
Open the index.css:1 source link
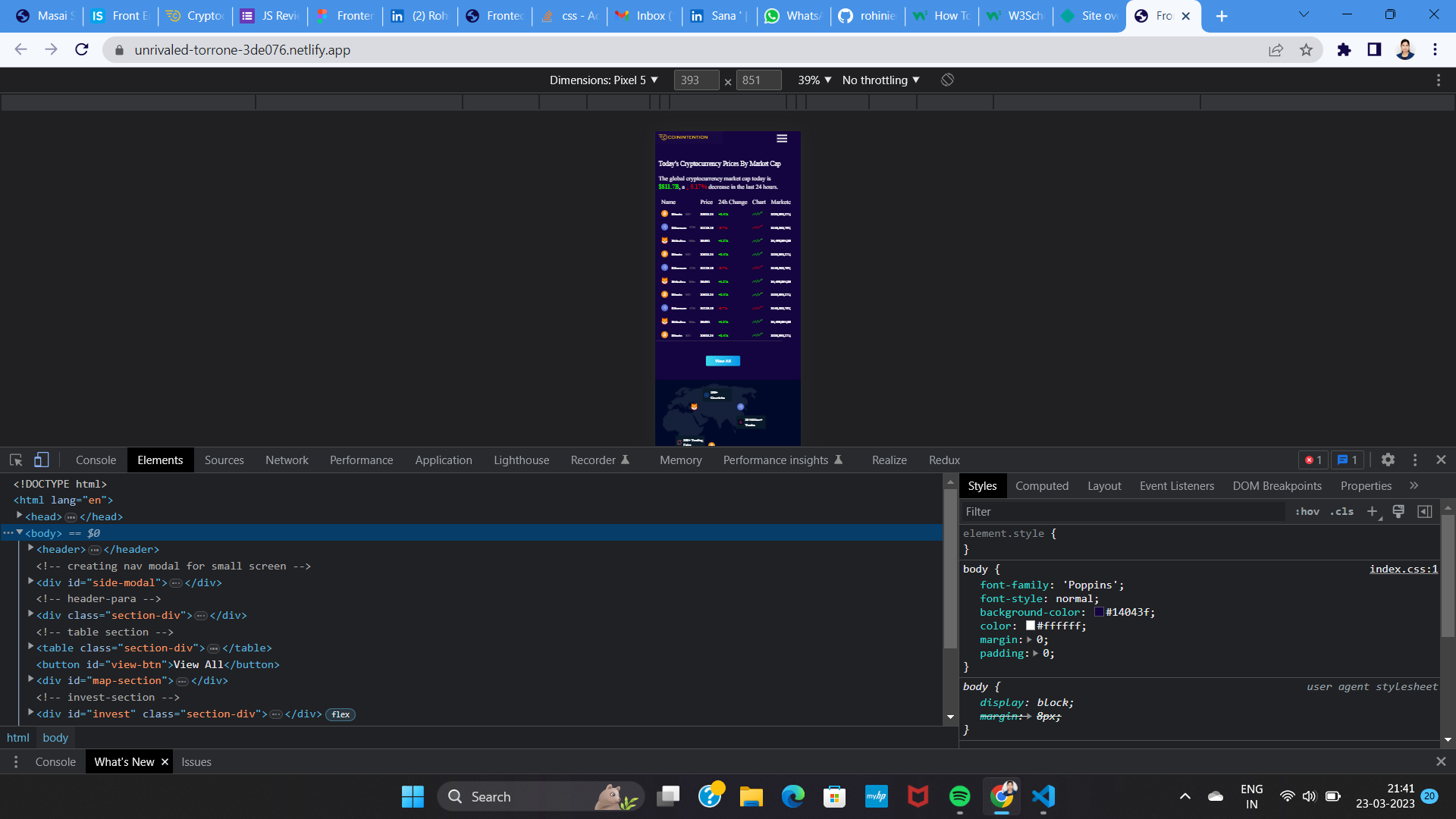point(1403,569)
